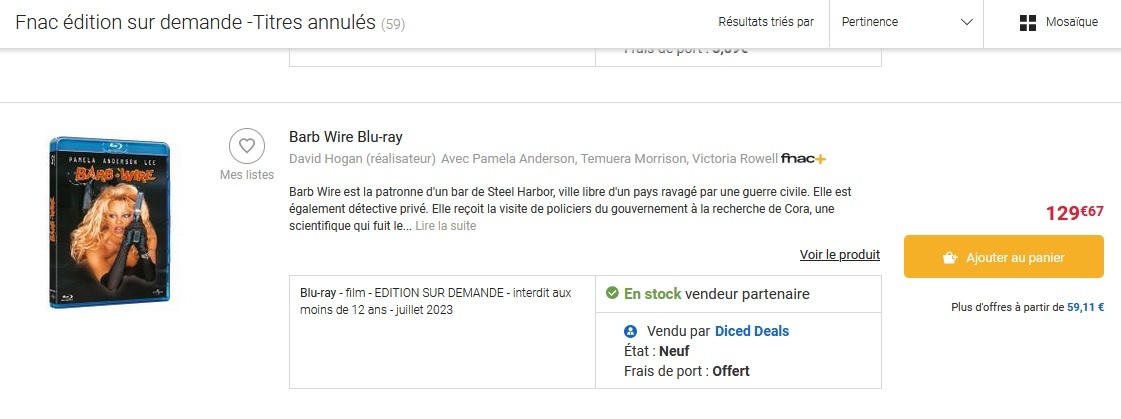The height and width of the screenshot is (419, 1121).
Task: Open the Pertinence sort dropdown
Action: [906, 23]
